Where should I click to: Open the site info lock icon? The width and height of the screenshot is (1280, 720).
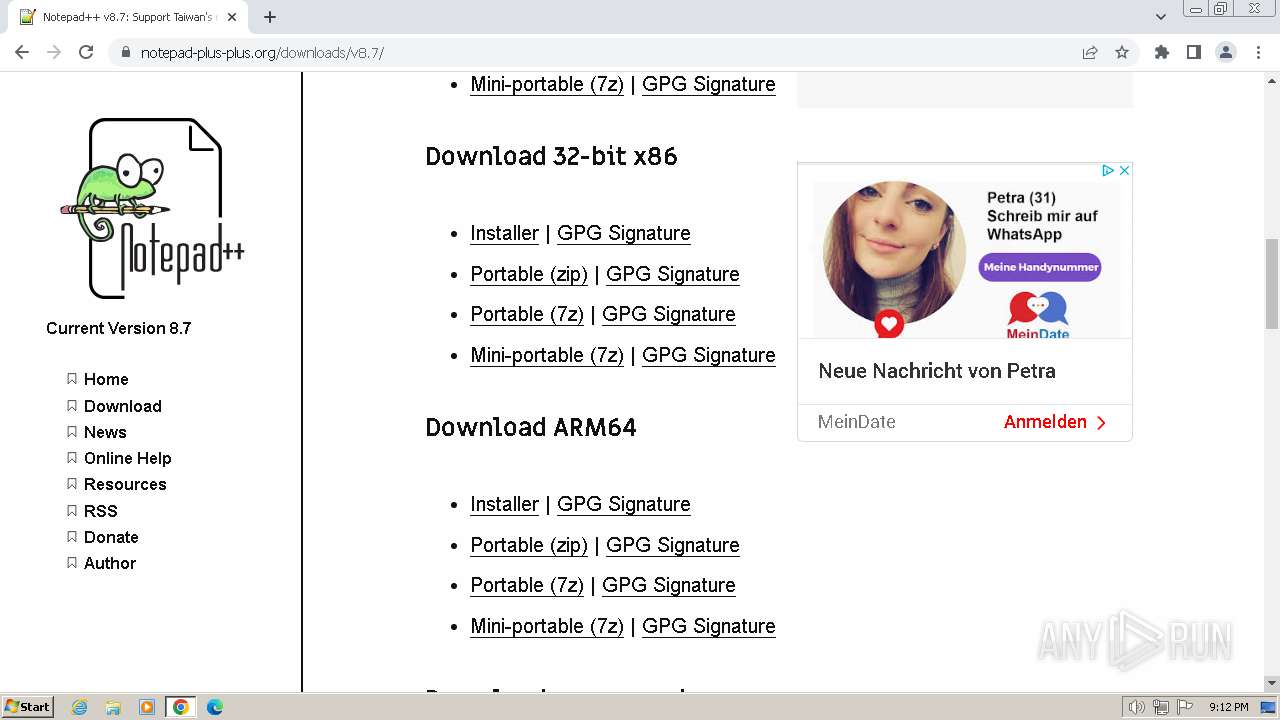click(x=126, y=53)
